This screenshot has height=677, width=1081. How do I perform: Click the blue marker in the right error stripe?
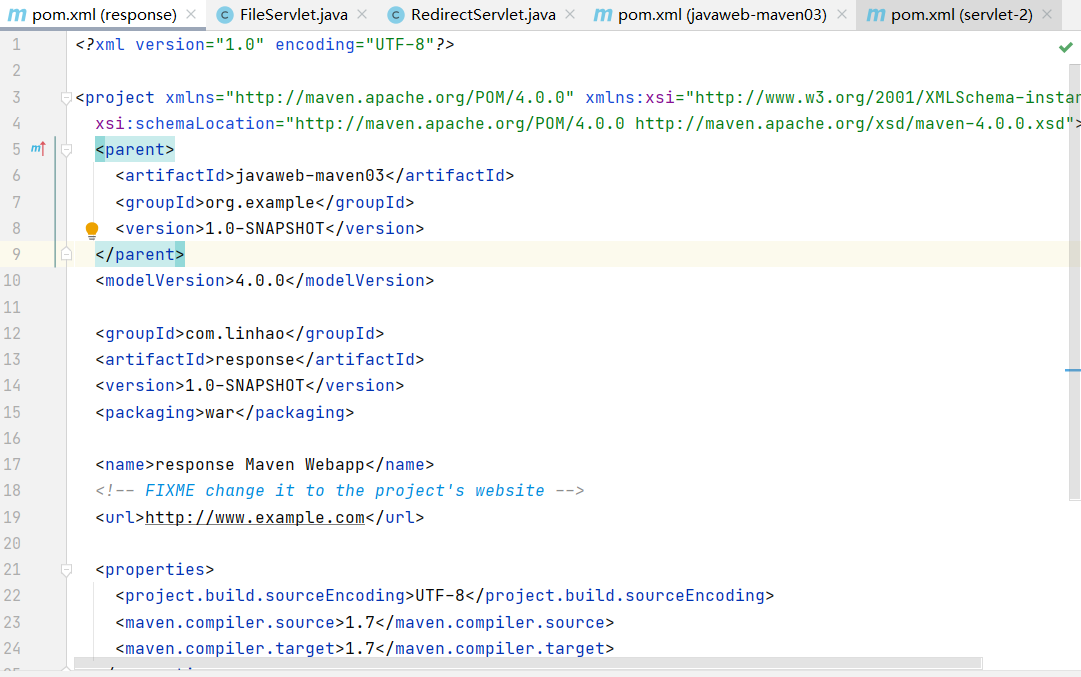[x=1072, y=370]
